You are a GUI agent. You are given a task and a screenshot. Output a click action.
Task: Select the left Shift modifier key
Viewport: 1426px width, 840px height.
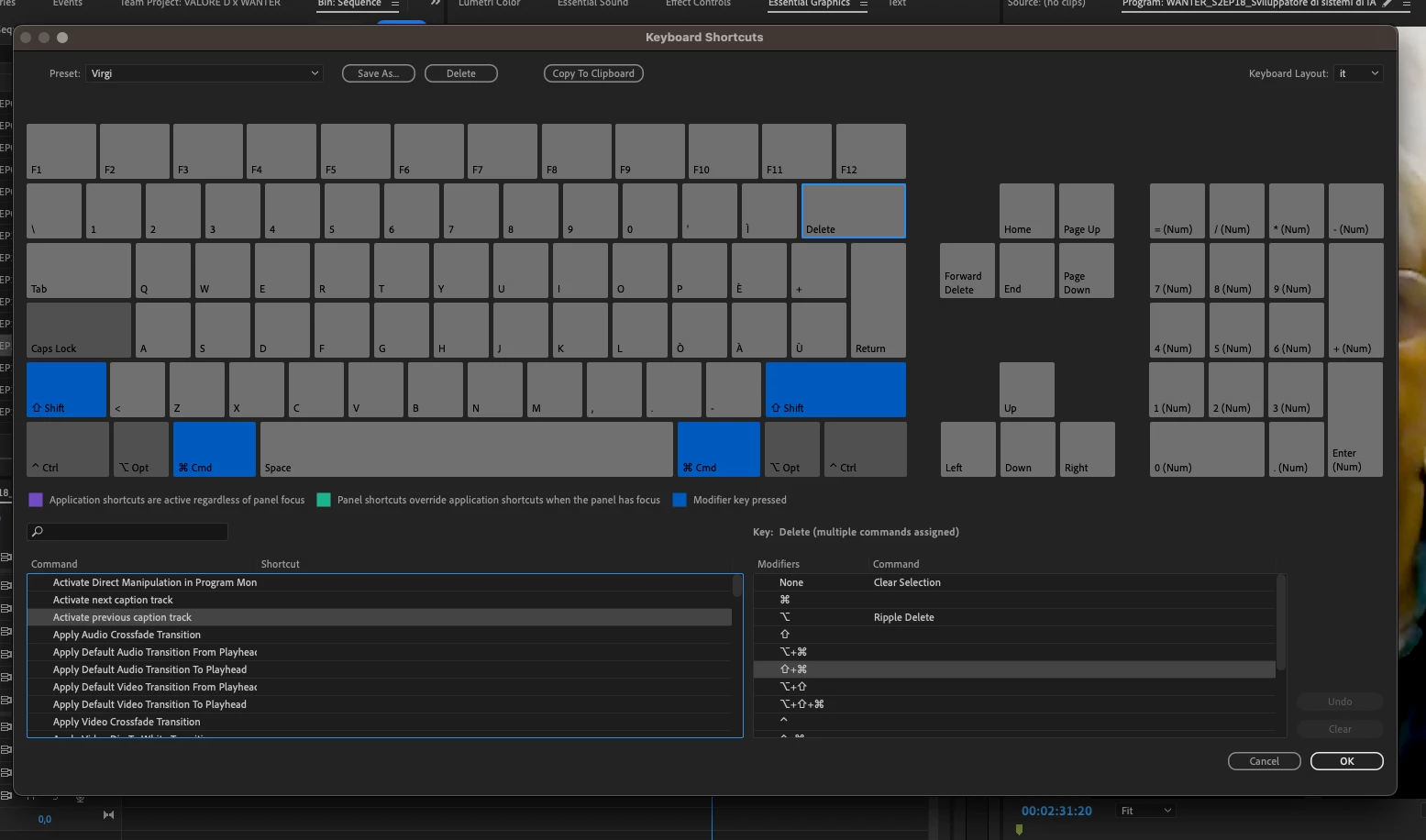[66, 390]
